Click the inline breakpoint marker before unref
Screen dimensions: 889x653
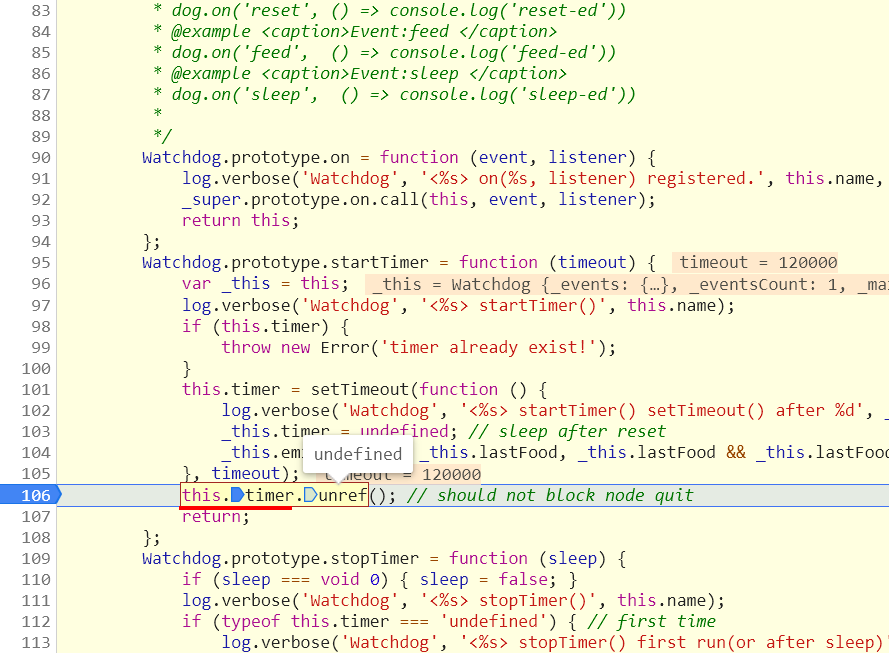(x=311, y=495)
